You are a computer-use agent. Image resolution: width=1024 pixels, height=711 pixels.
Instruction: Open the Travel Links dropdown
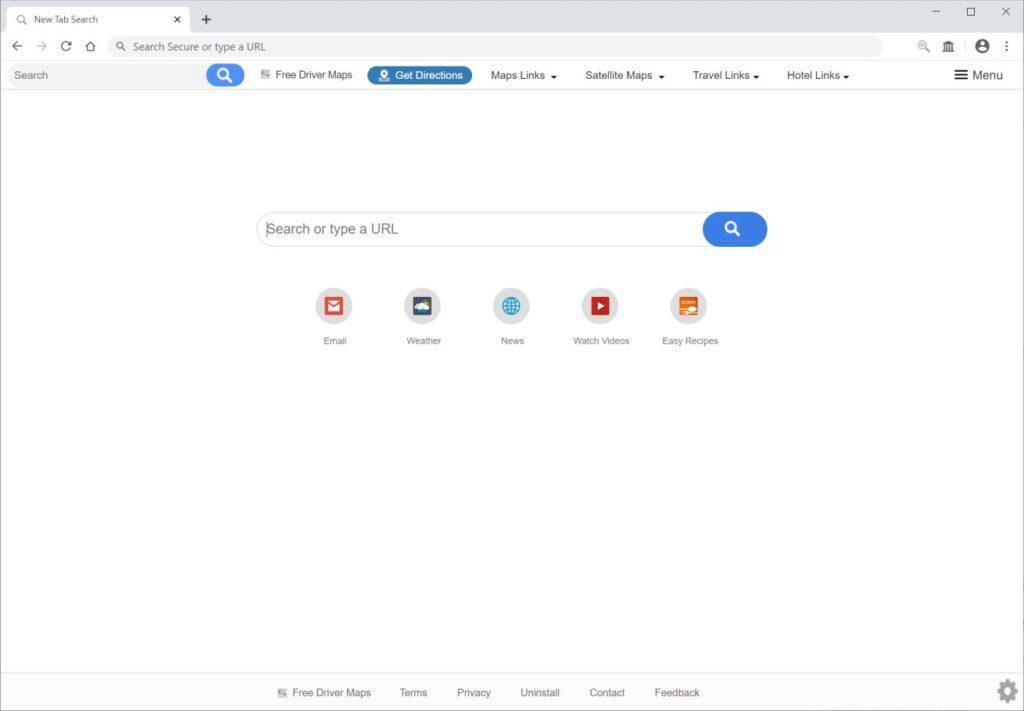point(725,74)
